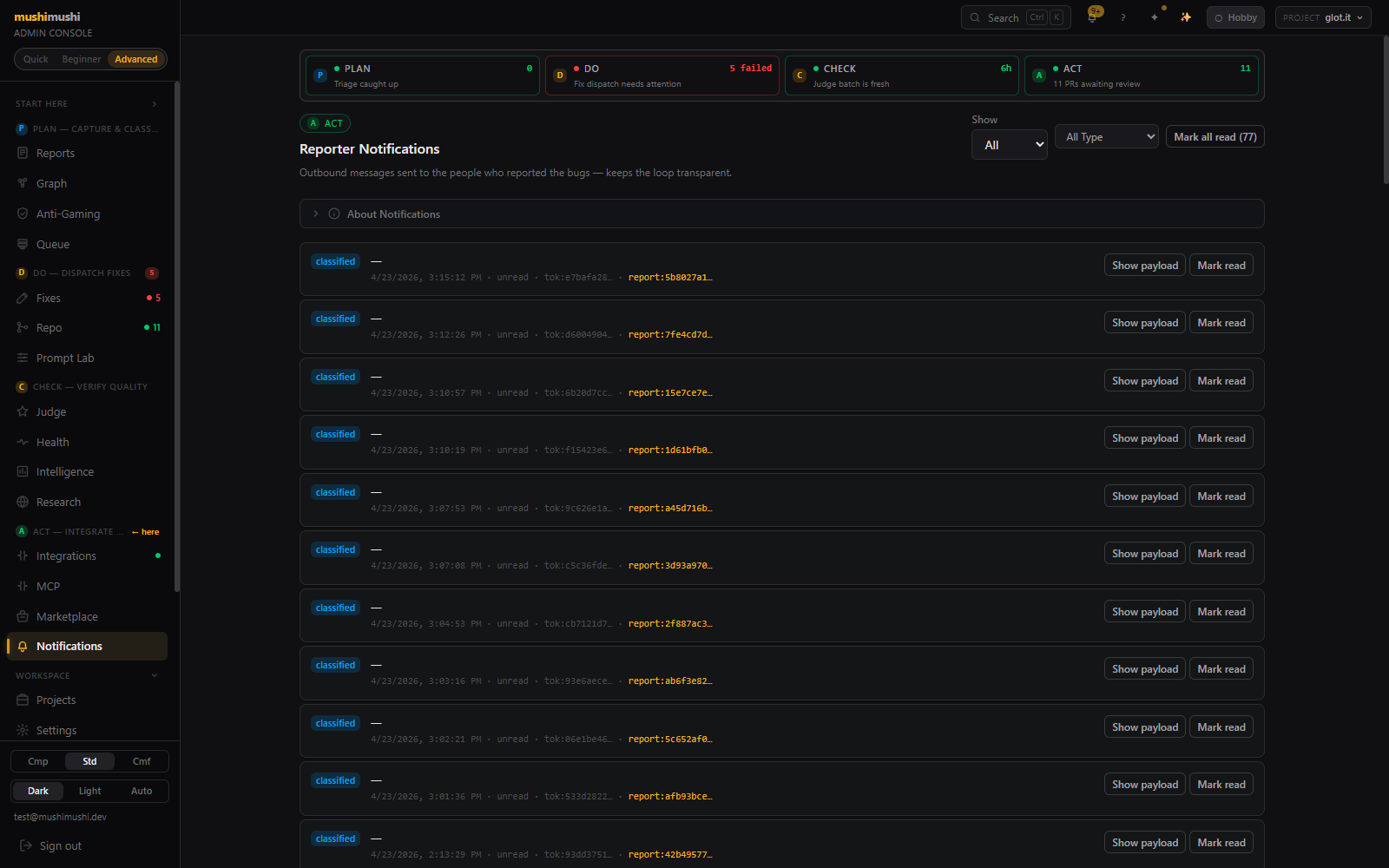
Task: Open the MCP sidebar icon
Action: coord(23,586)
